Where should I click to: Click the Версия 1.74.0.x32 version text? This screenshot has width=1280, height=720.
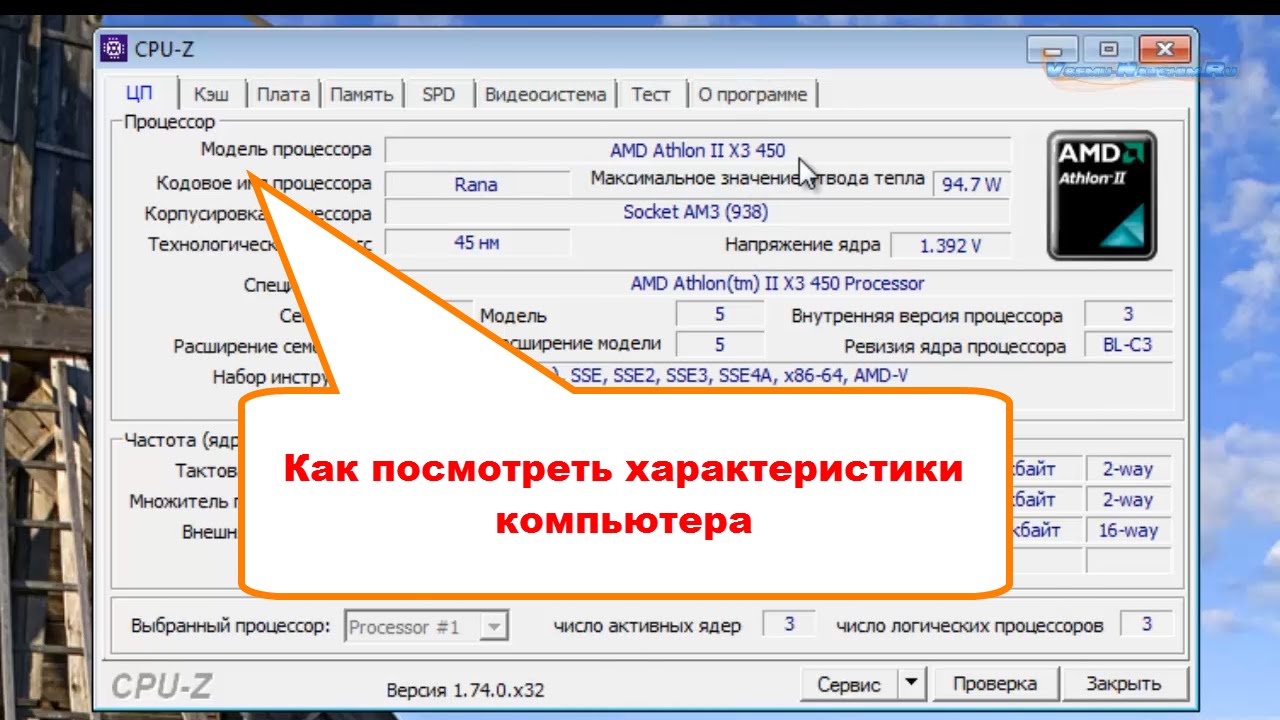(465, 690)
